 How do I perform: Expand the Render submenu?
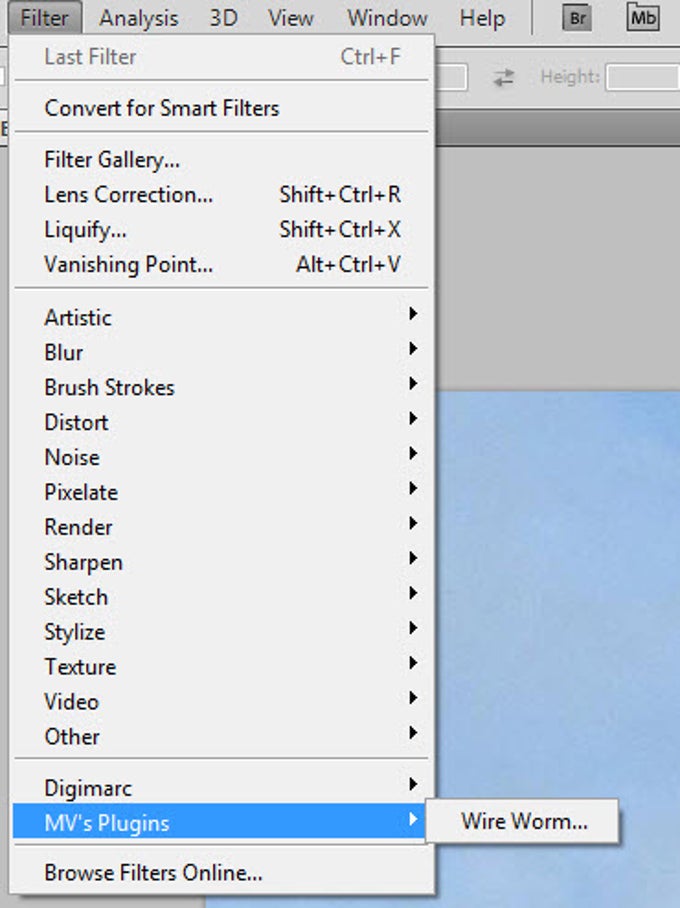tap(78, 527)
